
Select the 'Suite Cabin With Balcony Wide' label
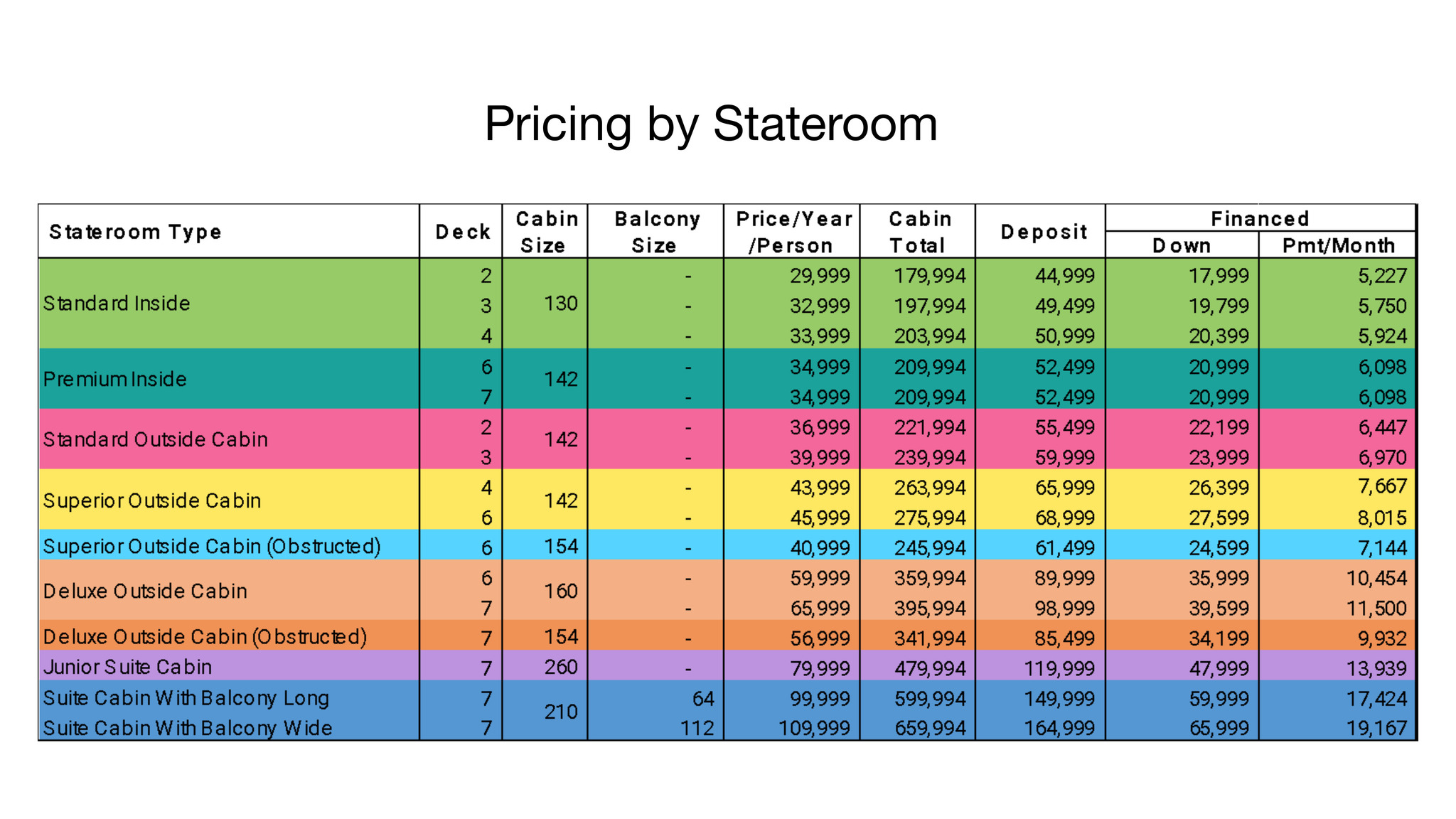pyautogui.click(x=188, y=728)
